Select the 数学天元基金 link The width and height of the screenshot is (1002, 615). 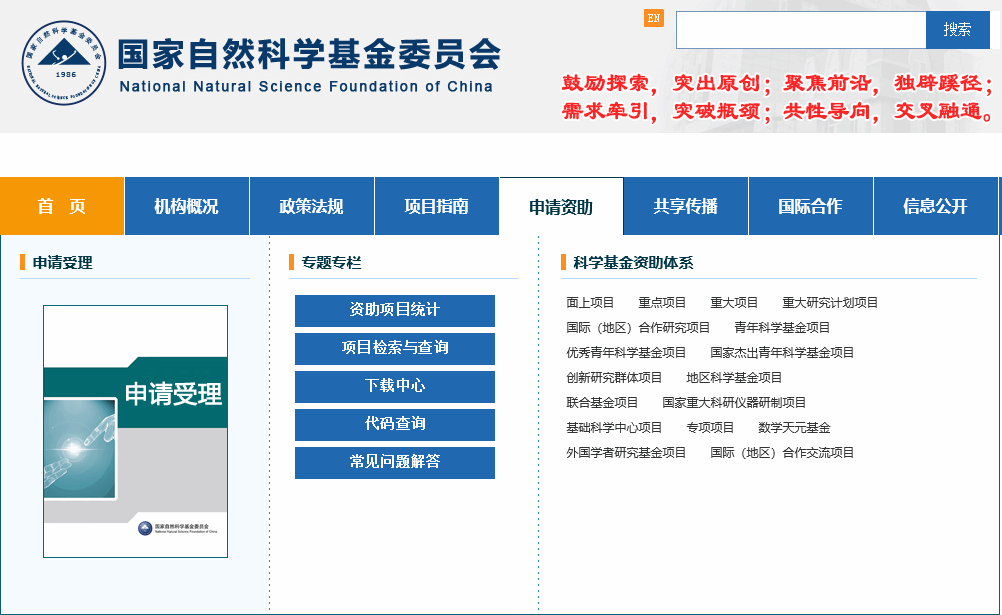[x=794, y=428]
